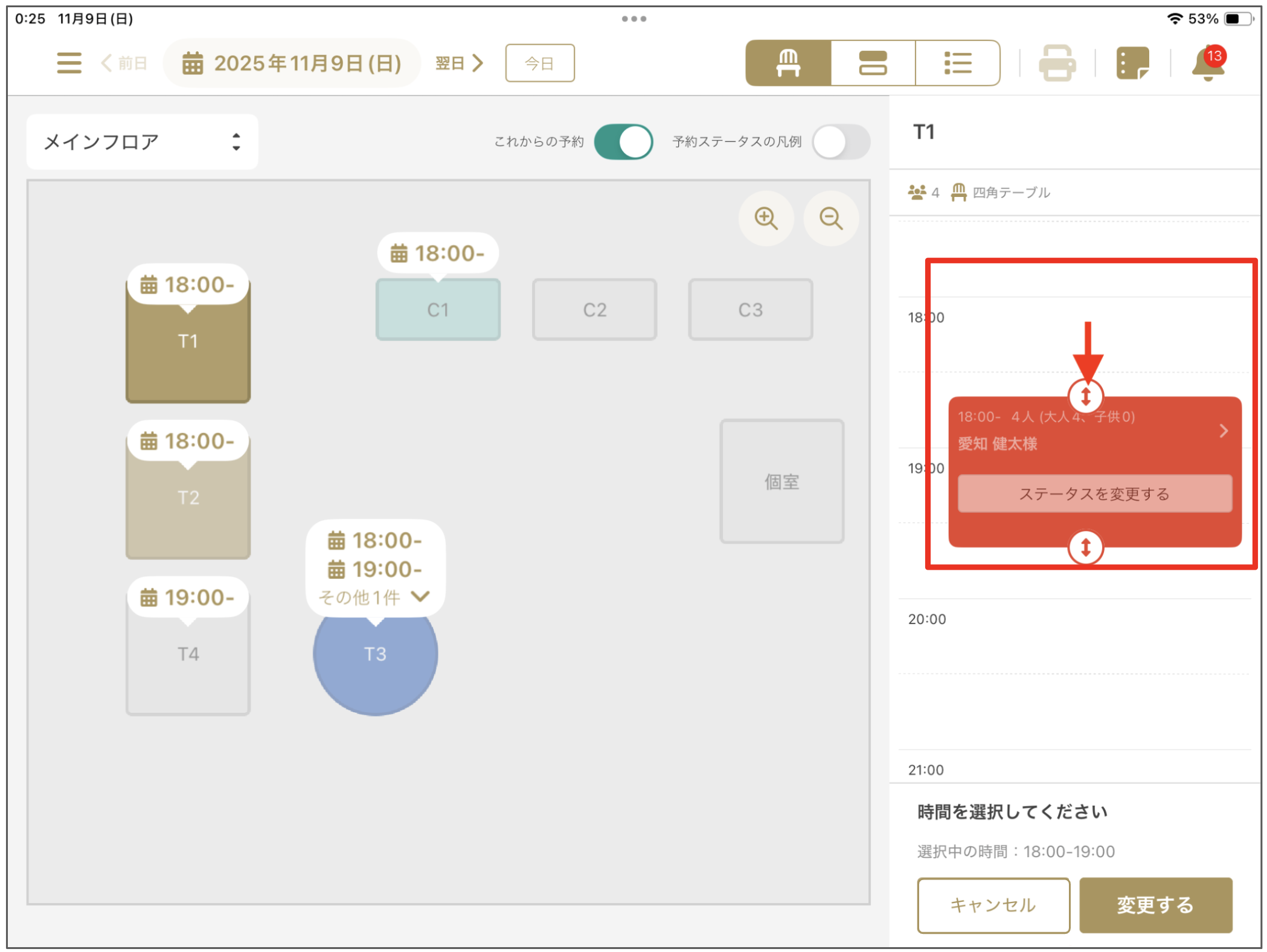Image resolution: width=1267 pixels, height=952 pixels.
Task: Click the bottom resize handle of reservation
Action: [1085, 547]
